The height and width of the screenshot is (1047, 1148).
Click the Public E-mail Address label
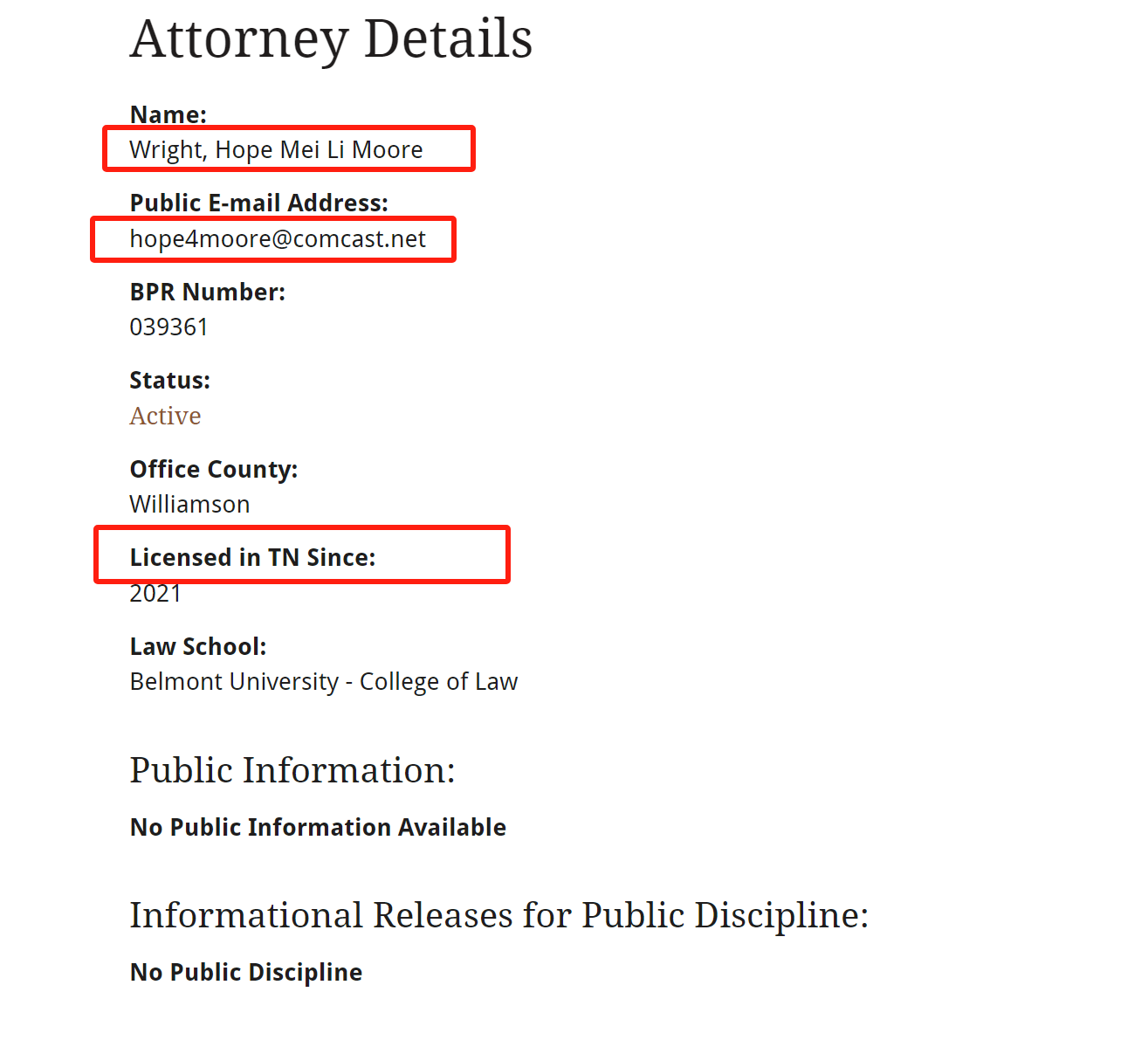click(259, 203)
